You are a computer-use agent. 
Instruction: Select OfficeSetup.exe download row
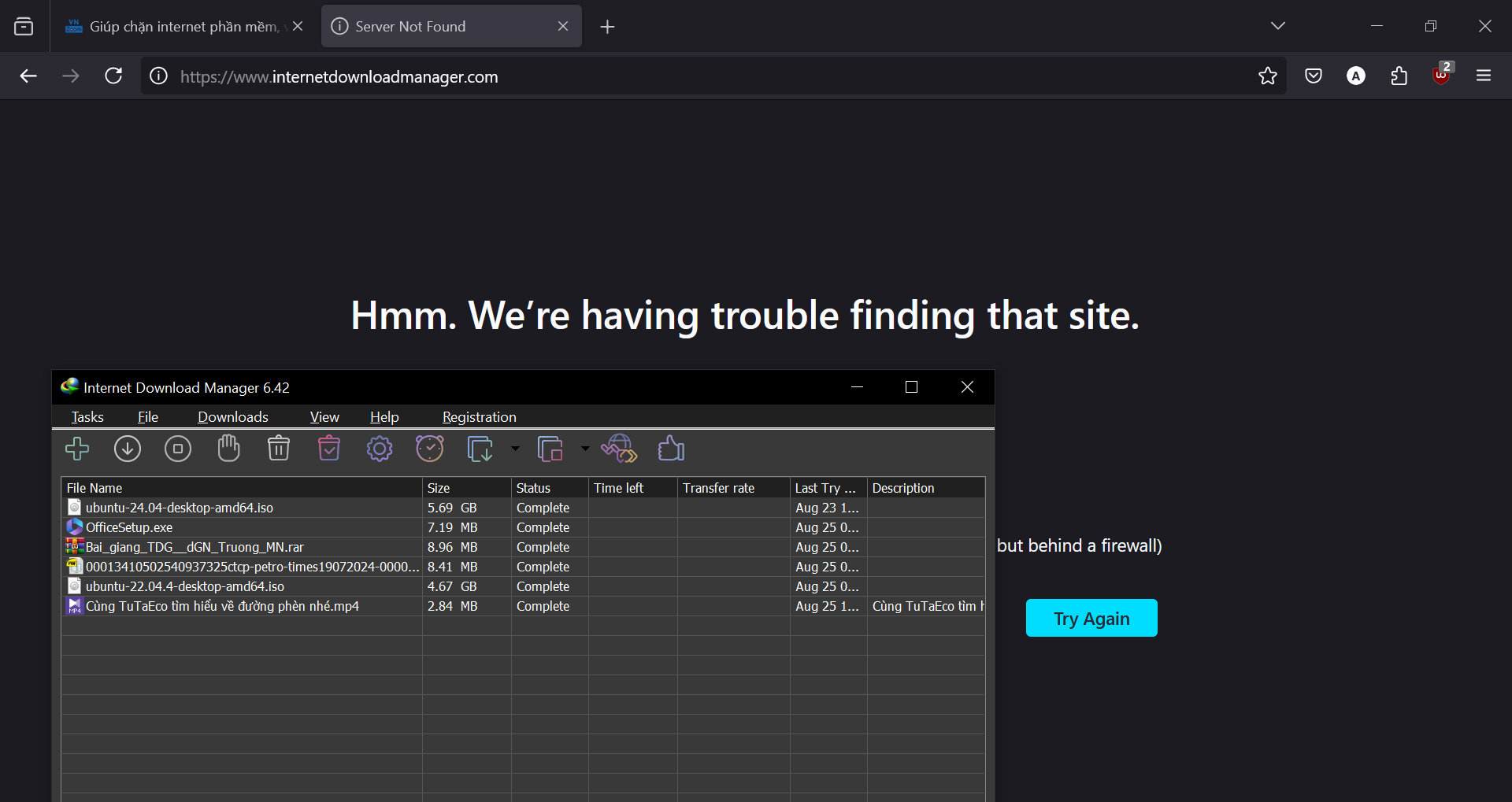[x=523, y=527]
